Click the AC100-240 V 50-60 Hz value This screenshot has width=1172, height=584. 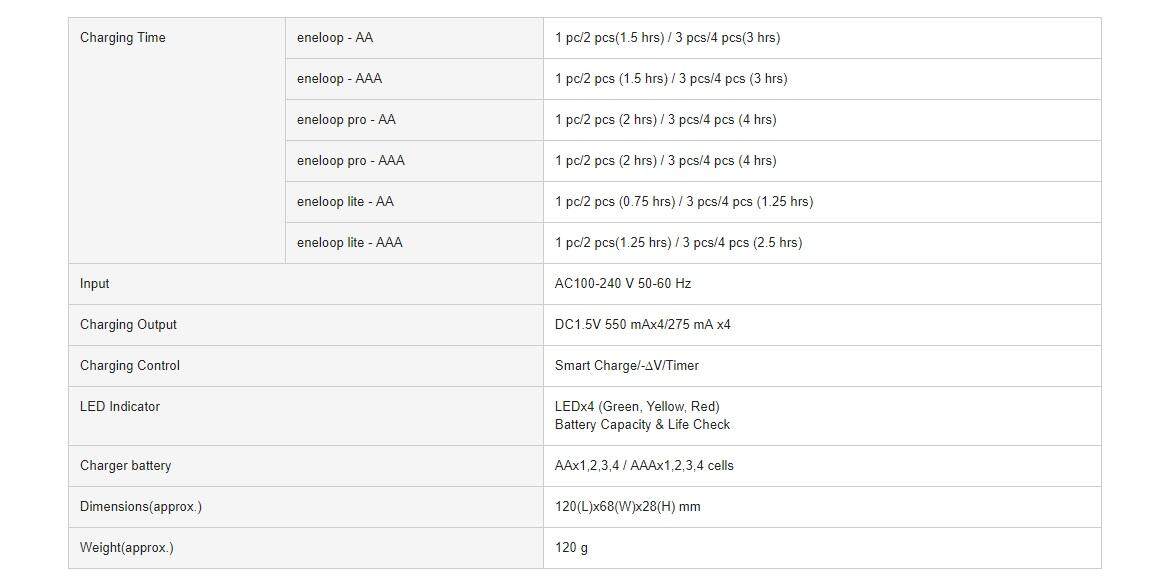pos(623,284)
